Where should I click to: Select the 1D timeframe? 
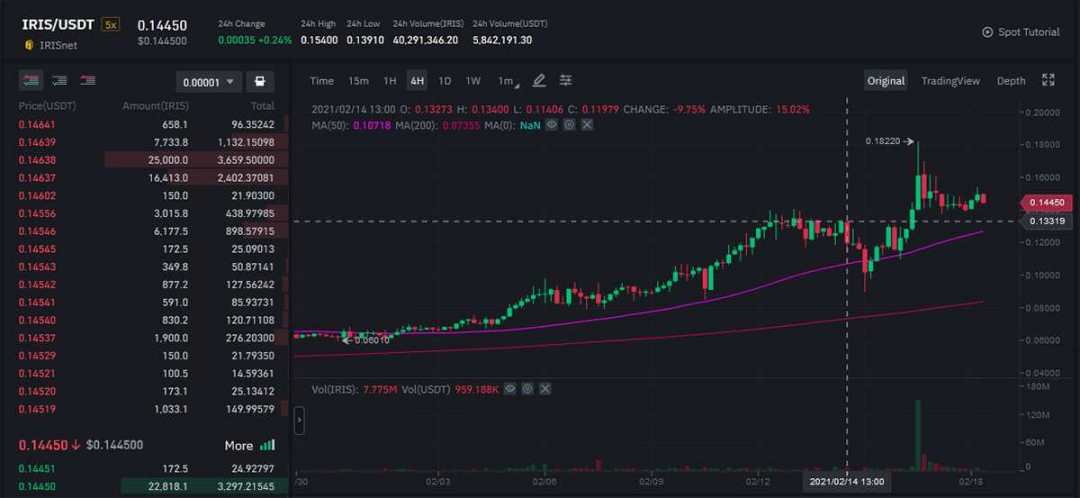[x=445, y=81]
